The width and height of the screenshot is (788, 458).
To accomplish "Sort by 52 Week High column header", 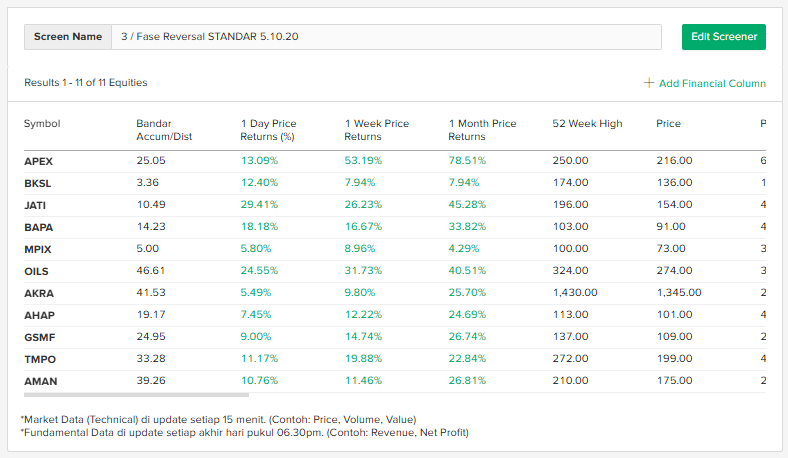I will [587, 124].
